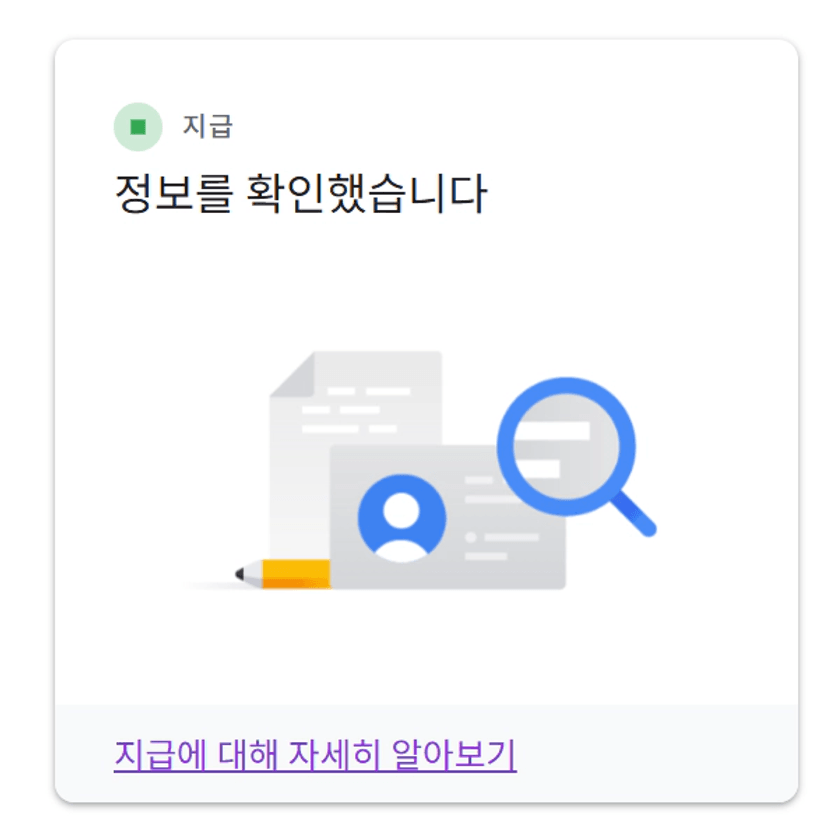Click the white head circle inside avatar
The width and height of the screenshot is (827, 835).
click(x=402, y=510)
